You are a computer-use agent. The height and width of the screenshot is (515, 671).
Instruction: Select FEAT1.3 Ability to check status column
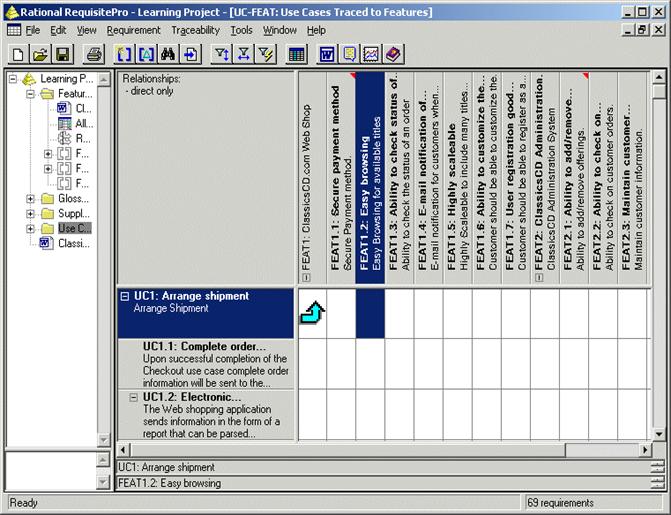(399, 178)
